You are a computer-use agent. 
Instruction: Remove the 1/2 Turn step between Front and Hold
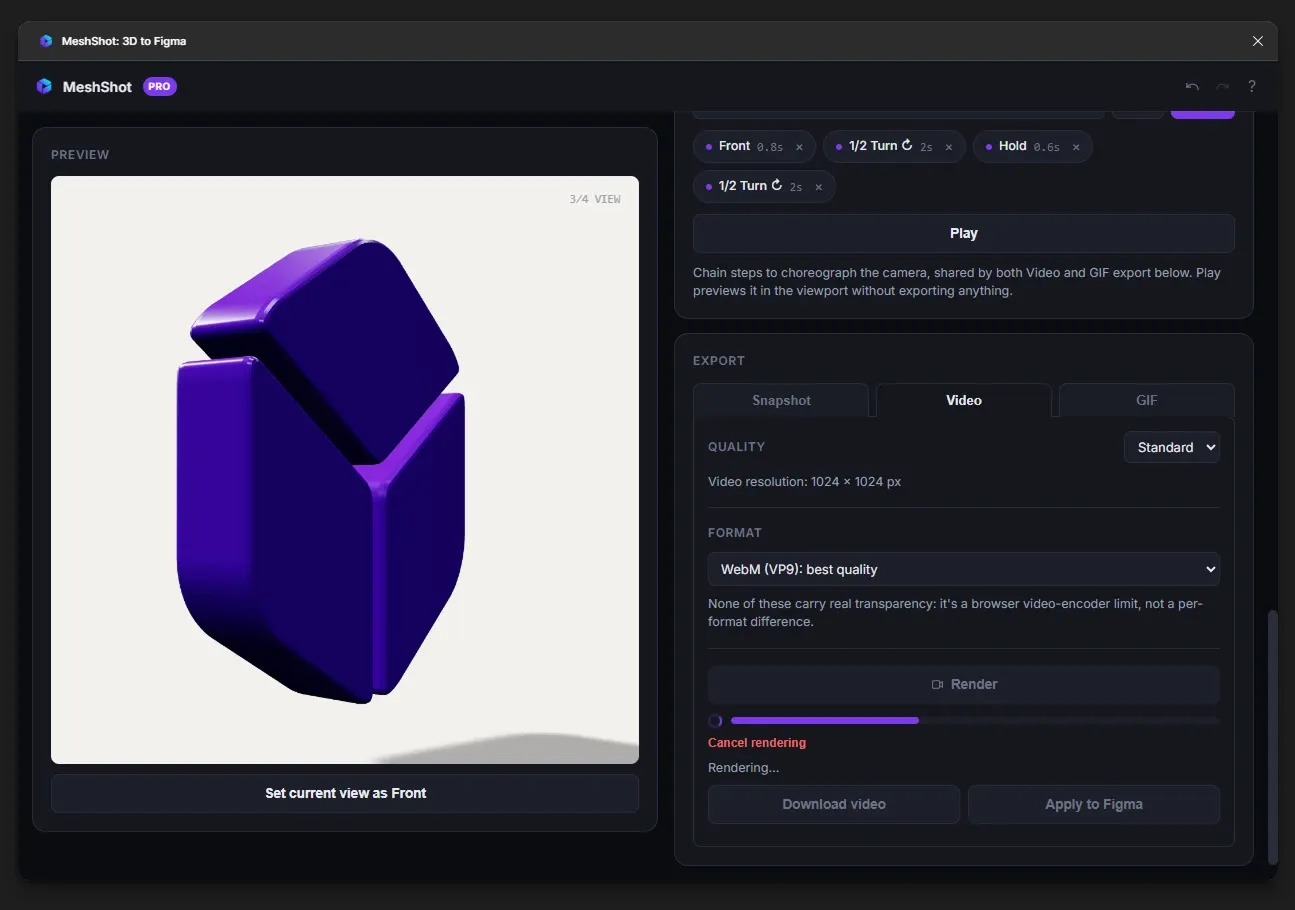point(949,147)
